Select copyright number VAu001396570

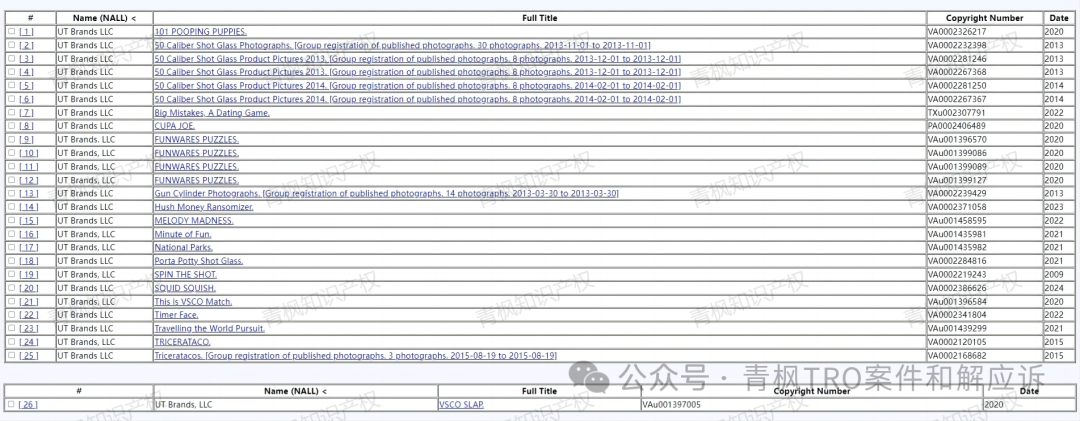(x=957, y=140)
